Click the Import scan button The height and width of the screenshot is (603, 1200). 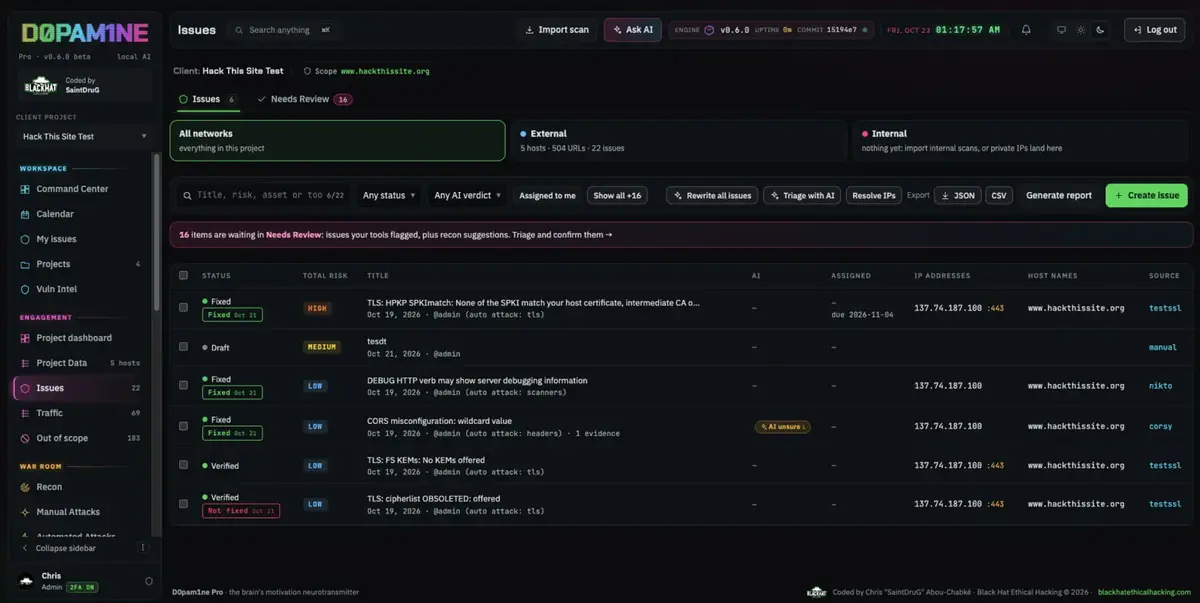pos(557,30)
